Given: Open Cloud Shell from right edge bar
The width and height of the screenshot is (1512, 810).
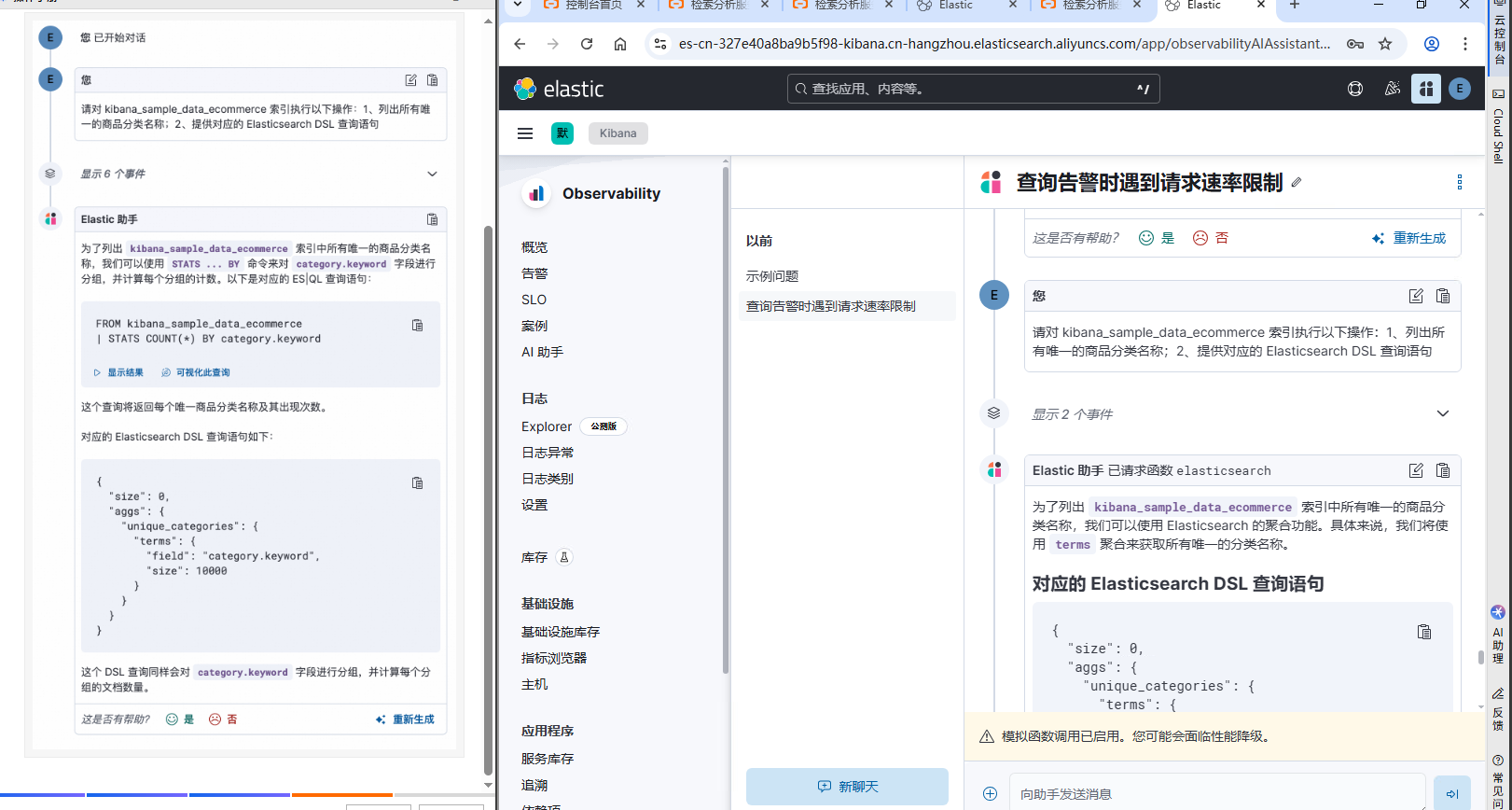Looking at the screenshot, I should [x=1498, y=126].
